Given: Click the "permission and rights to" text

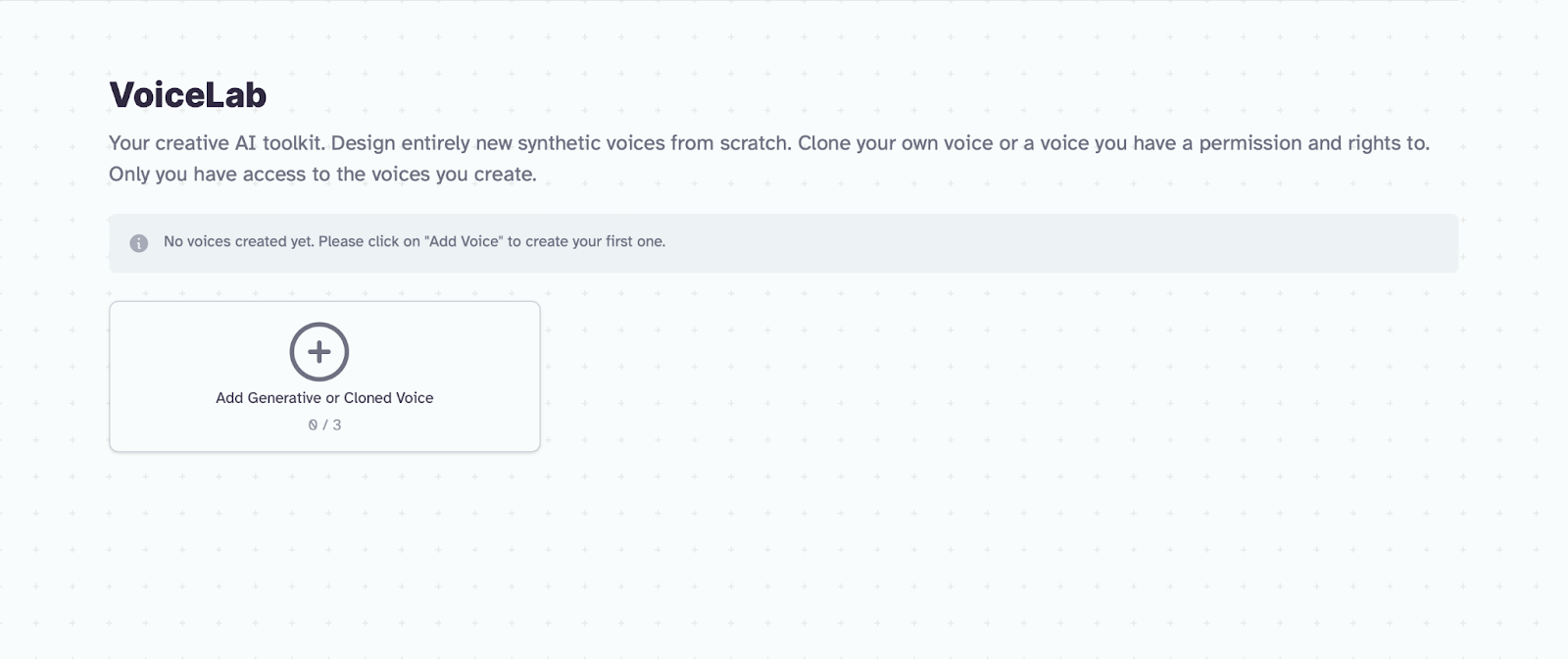Looking at the screenshot, I should click(x=1313, y=143).
